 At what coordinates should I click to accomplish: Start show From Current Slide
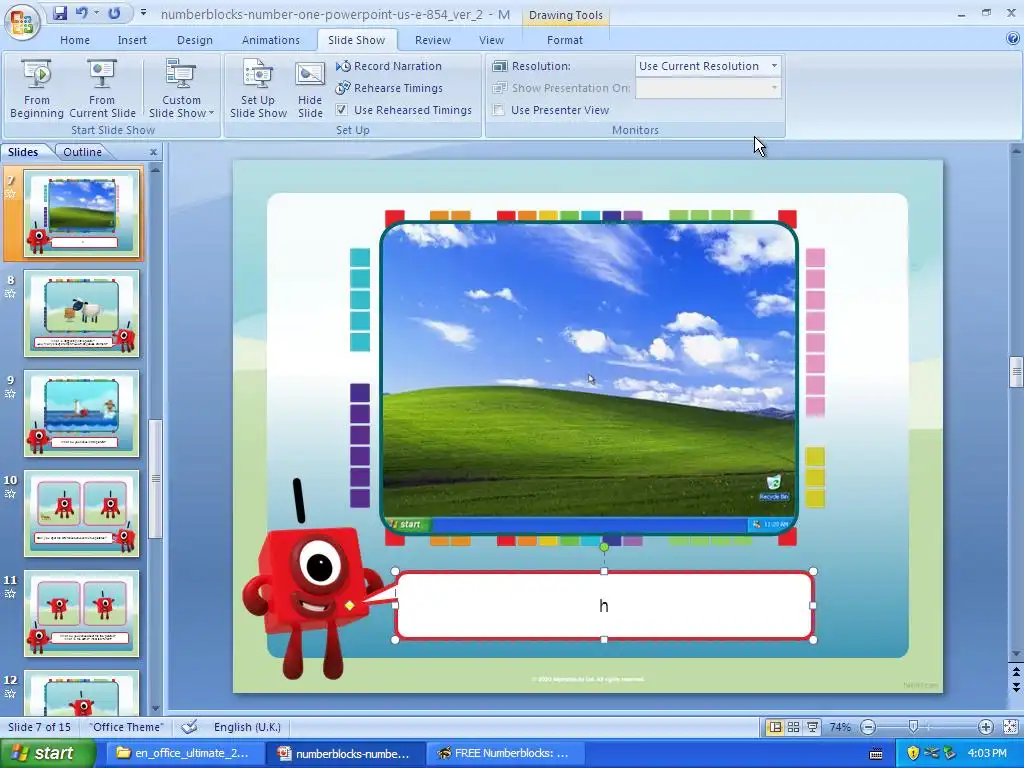point(102,89)
